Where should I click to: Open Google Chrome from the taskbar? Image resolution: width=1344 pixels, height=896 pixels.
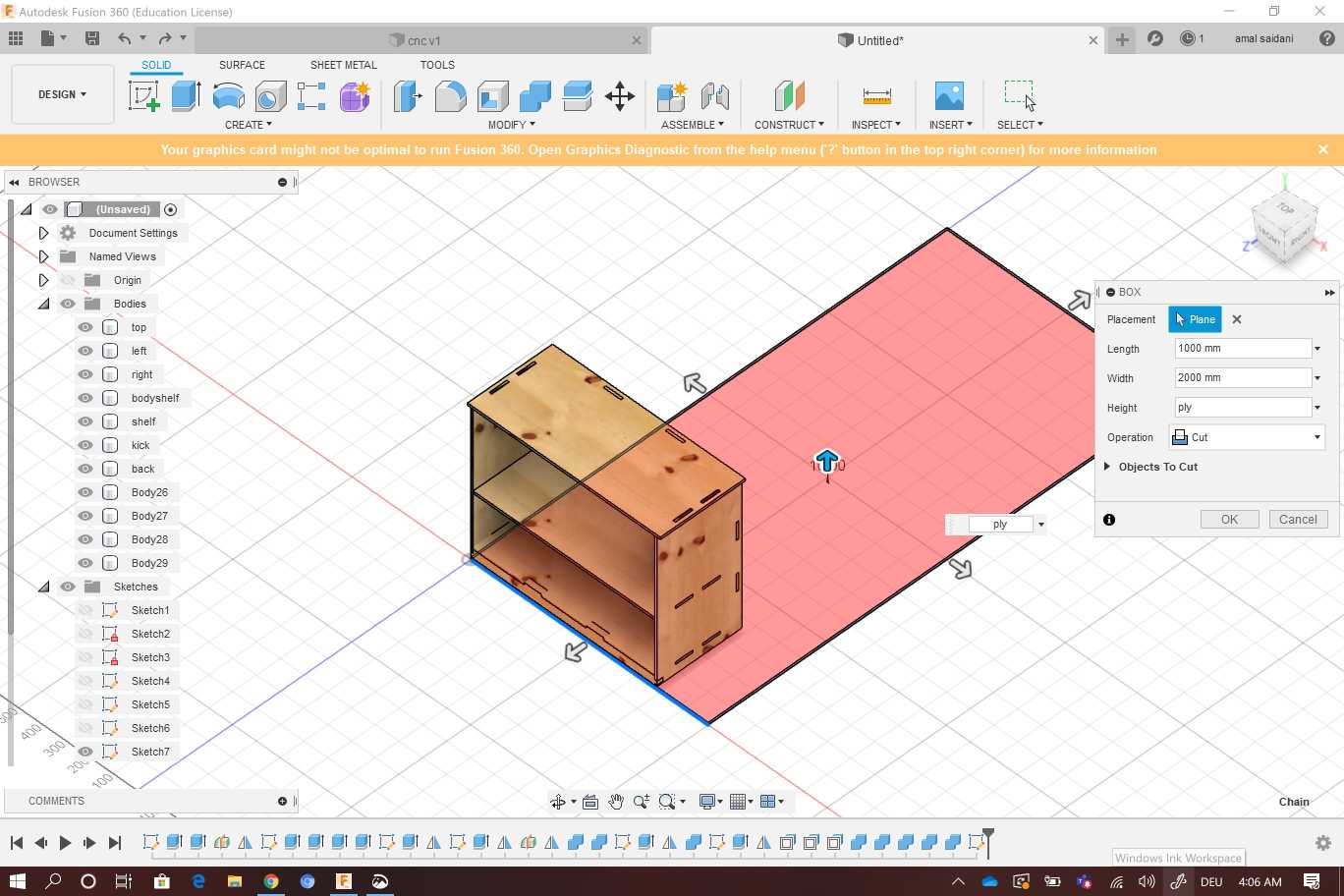271,881
